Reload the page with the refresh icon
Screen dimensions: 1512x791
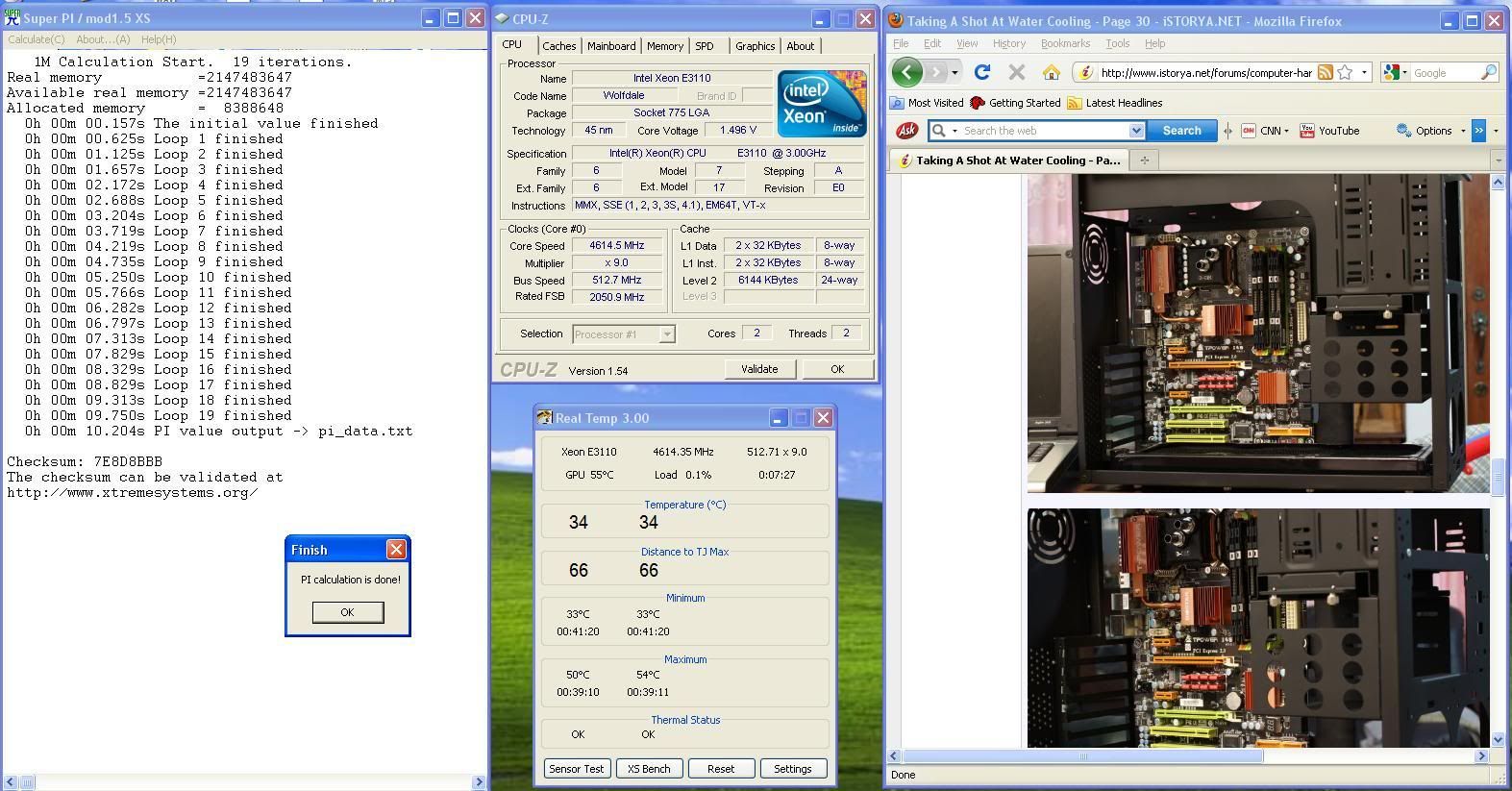pos(981,72)
